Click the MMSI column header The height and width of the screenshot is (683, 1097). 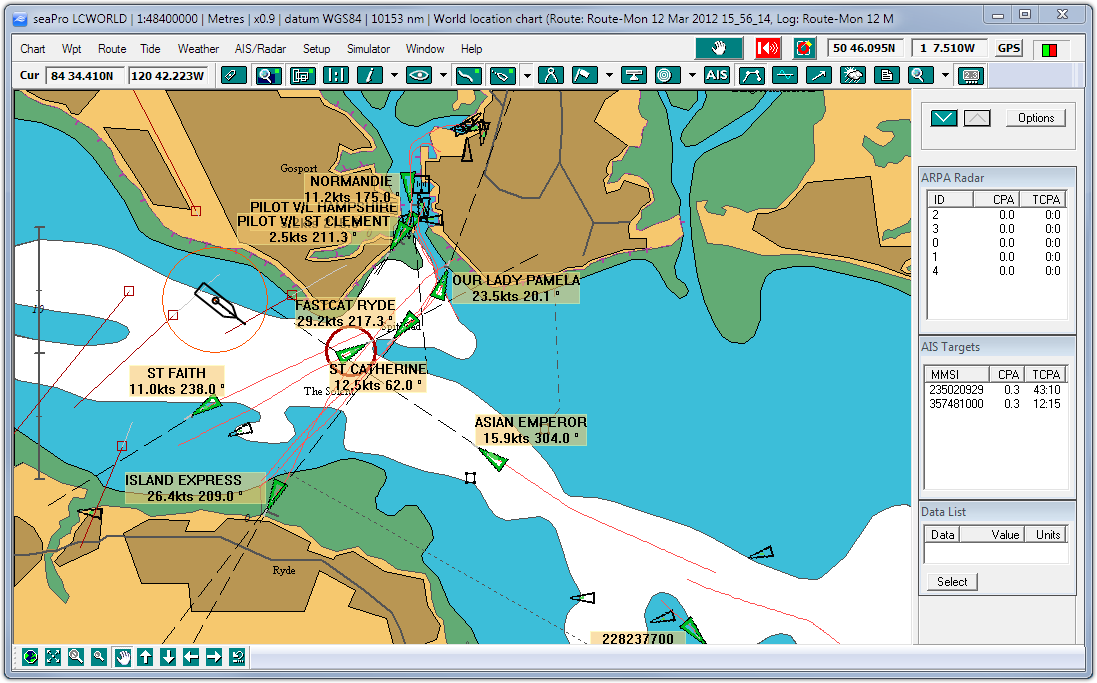pos(956,374)
